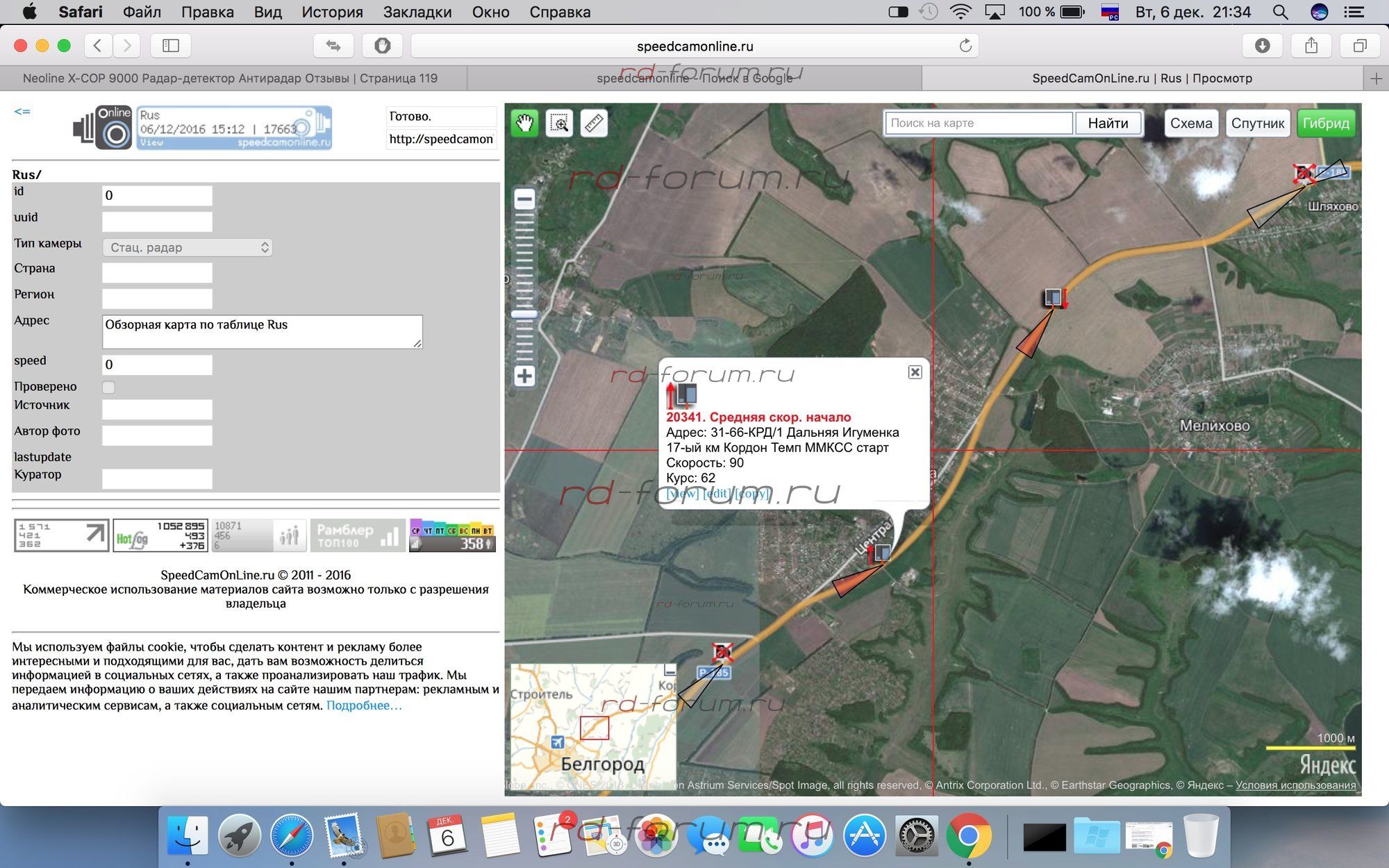Screen dimensions: 1389x868
Task: Open the История menu
Action: point(332,12)
